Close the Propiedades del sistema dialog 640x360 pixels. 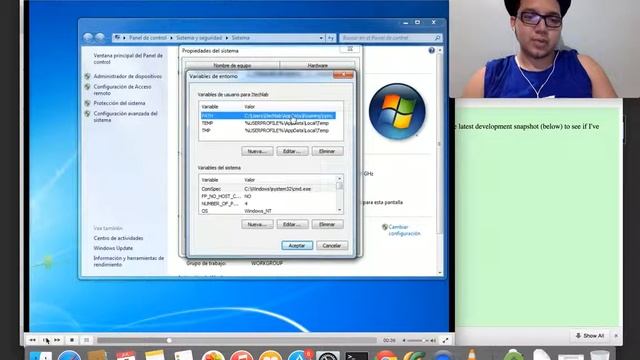point(350,49)
